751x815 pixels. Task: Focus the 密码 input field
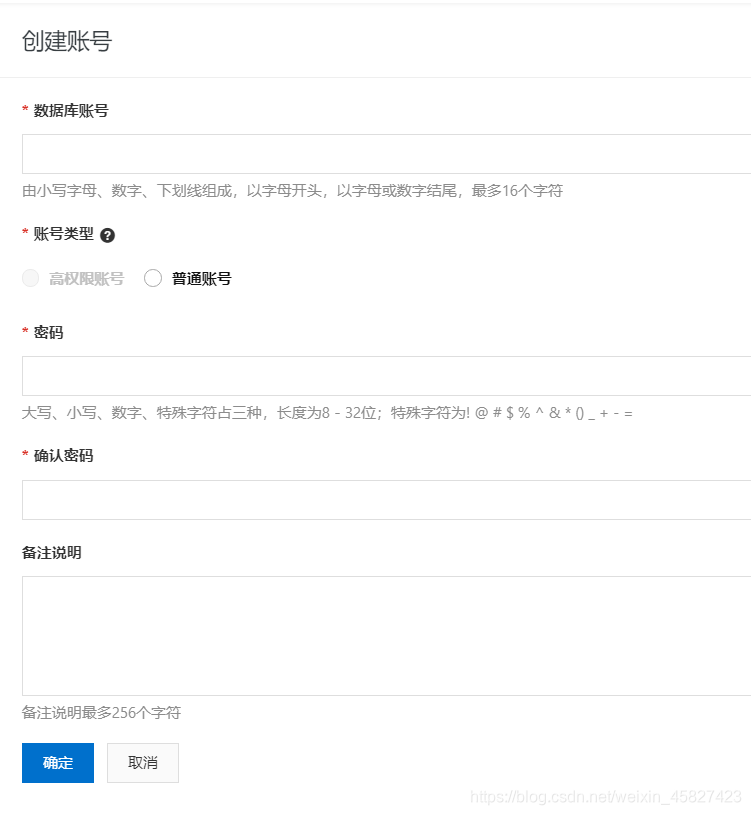pos(386,376)
